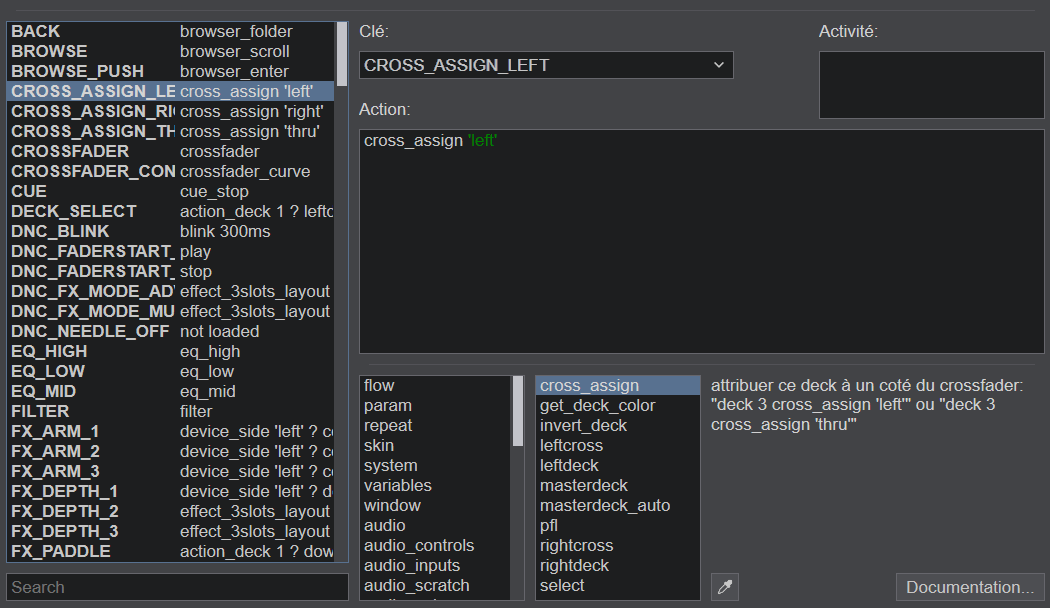This screenshot has width=1050, height=608.
Task: Select the DNC_FX_MODE_AD mapping row
Action: click(171, 292)
